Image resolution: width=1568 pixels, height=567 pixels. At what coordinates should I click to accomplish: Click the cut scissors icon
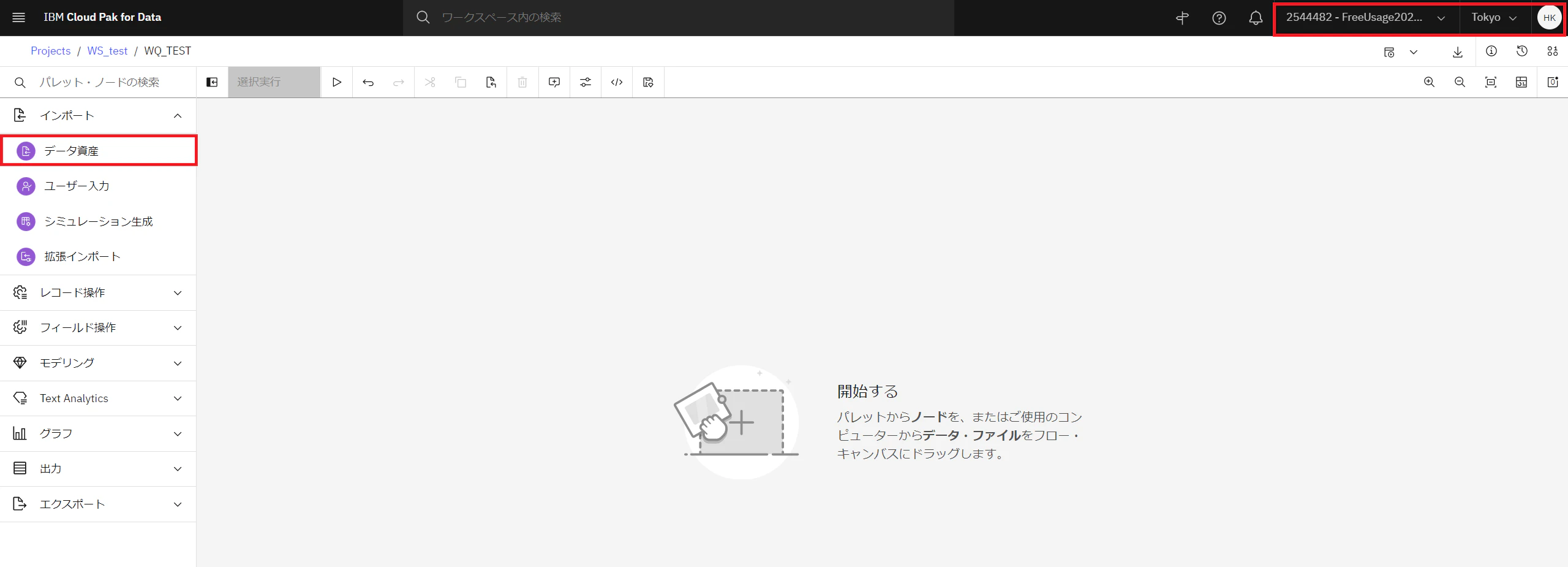(430, 82)
